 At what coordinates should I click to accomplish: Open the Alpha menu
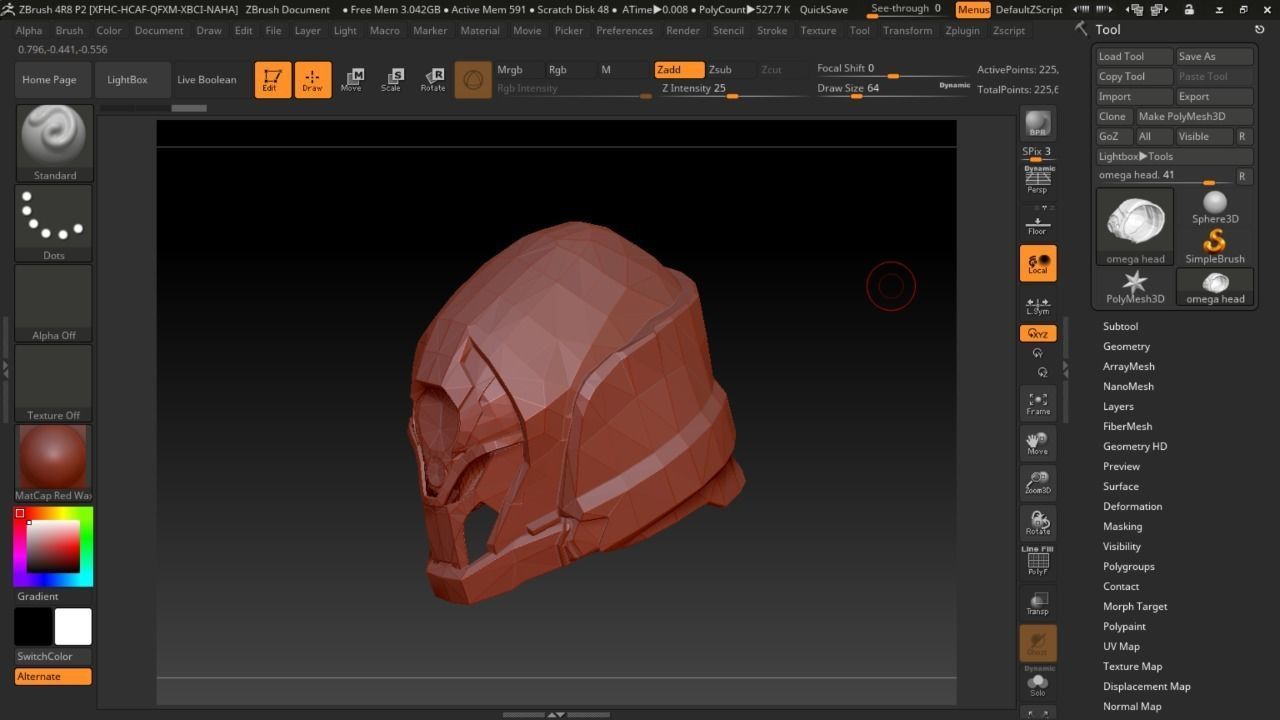[29, 30]
